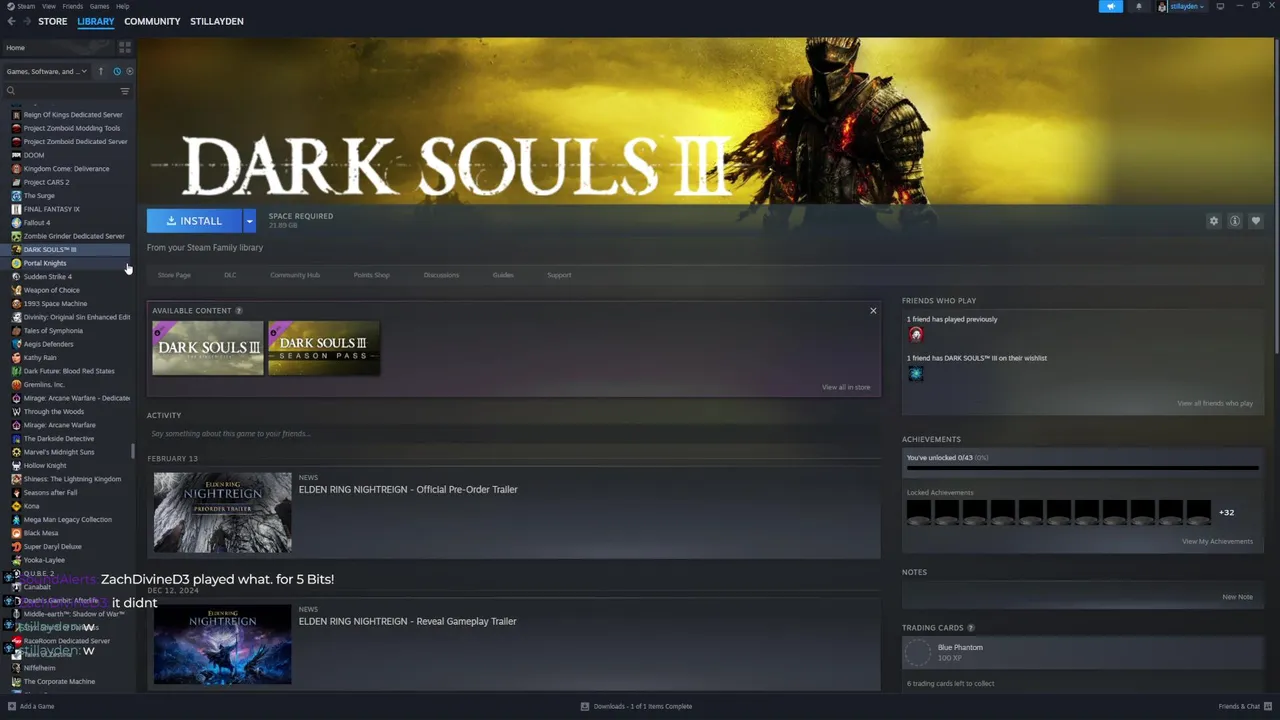Open the Points Shop link
1280x720 pixels.
(x=371, y=275)
